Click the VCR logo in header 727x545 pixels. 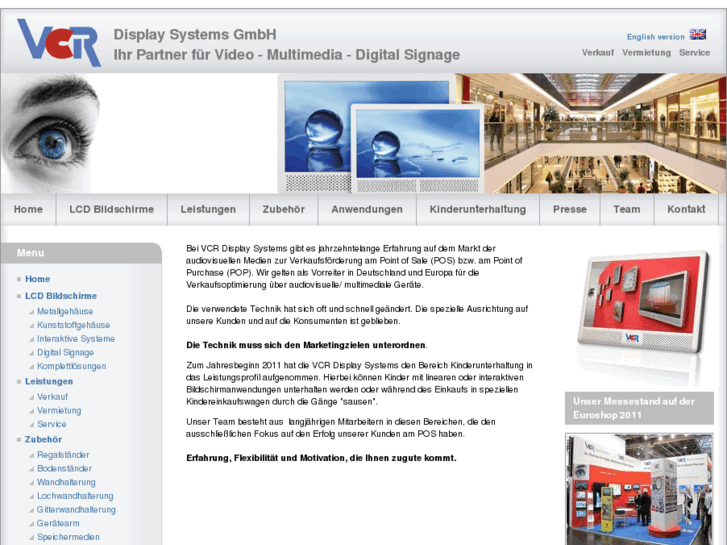(59, 42)
